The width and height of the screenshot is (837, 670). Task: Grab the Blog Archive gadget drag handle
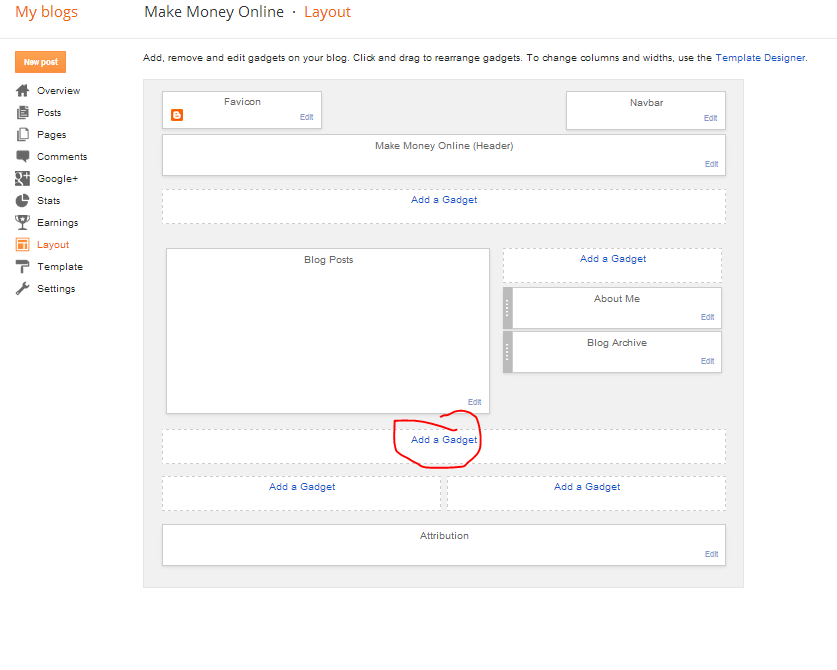tap(508, 352)
